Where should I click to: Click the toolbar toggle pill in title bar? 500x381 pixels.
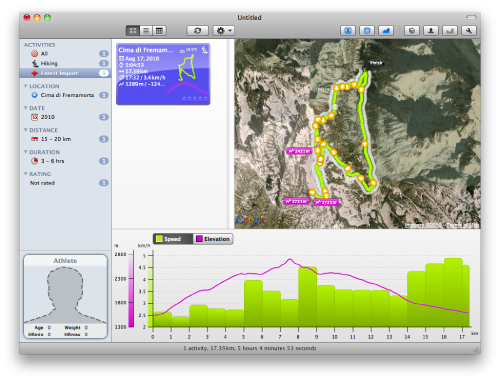[471, 17]
